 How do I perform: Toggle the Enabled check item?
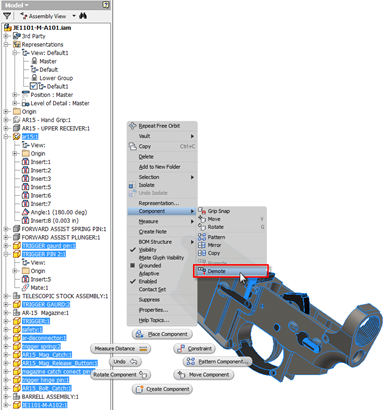(162, 281)
